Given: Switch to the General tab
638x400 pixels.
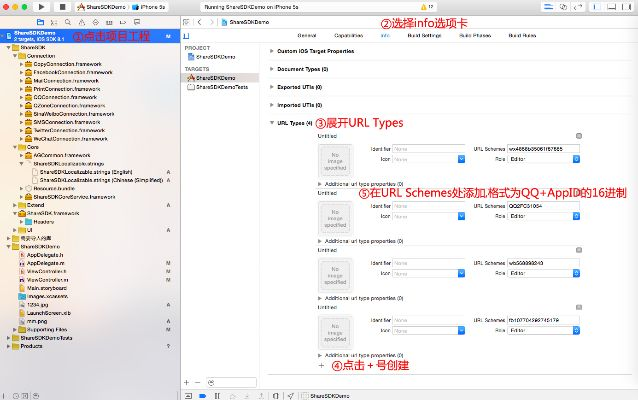Looking at the screenshot, I should pos(307,35).
